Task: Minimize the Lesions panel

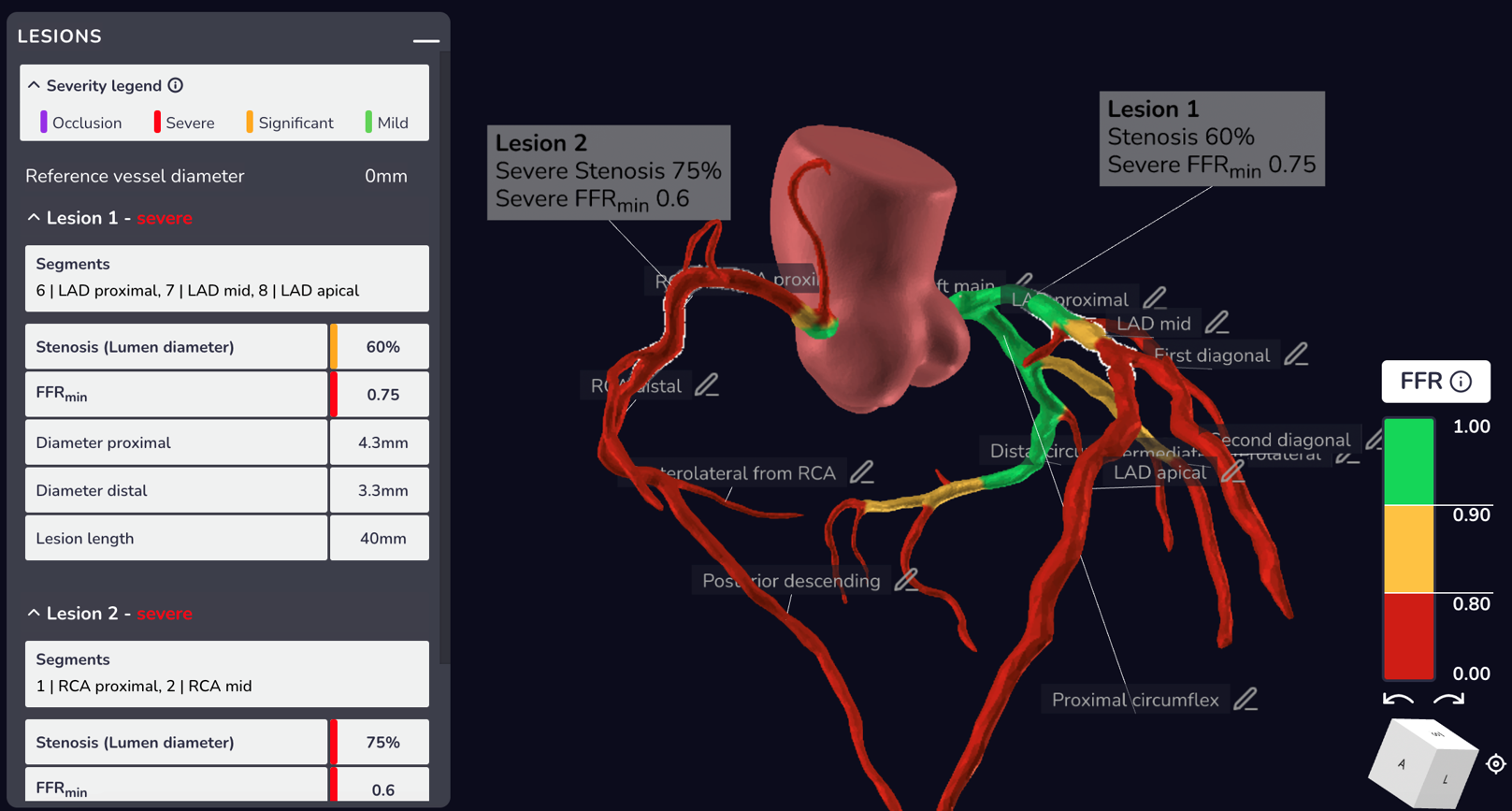Action: coord(425,40)
